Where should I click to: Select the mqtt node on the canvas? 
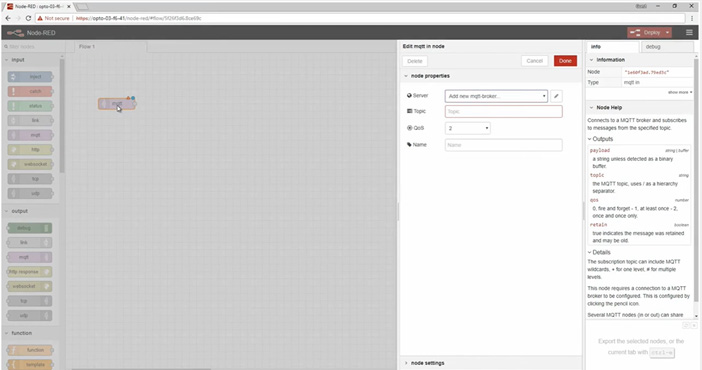pos(117,104)
